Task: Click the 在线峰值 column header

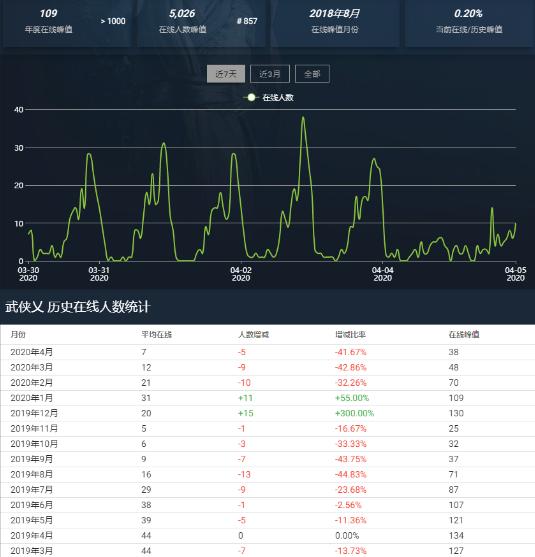Action: (x=464, y=334)
